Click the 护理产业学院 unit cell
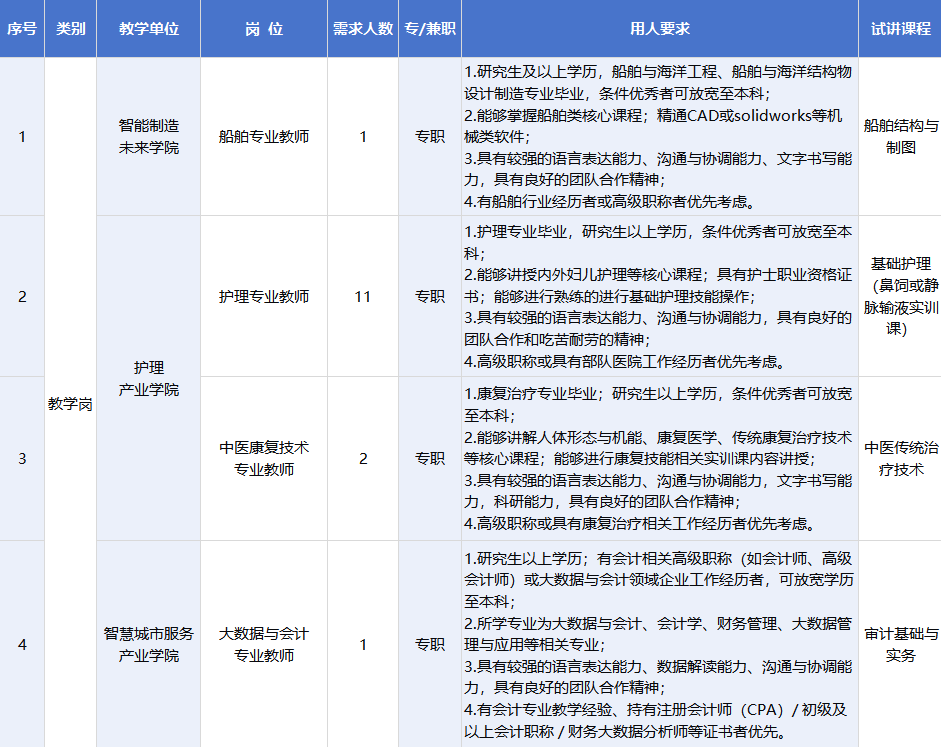Screen dimensions: 941x747 point(148,378)
